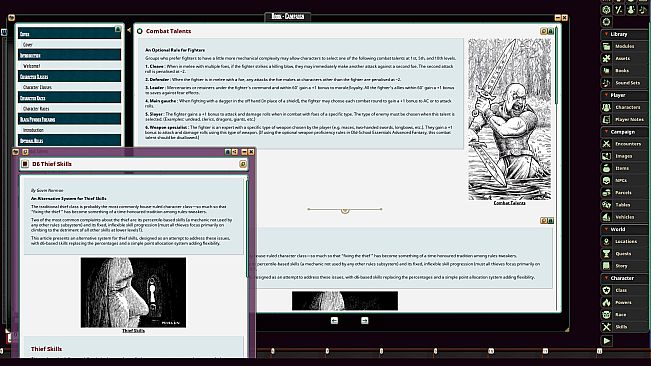Screen dimensions: 651x366
Task: Open the Quests chalice icon
Action: [606, 254]
